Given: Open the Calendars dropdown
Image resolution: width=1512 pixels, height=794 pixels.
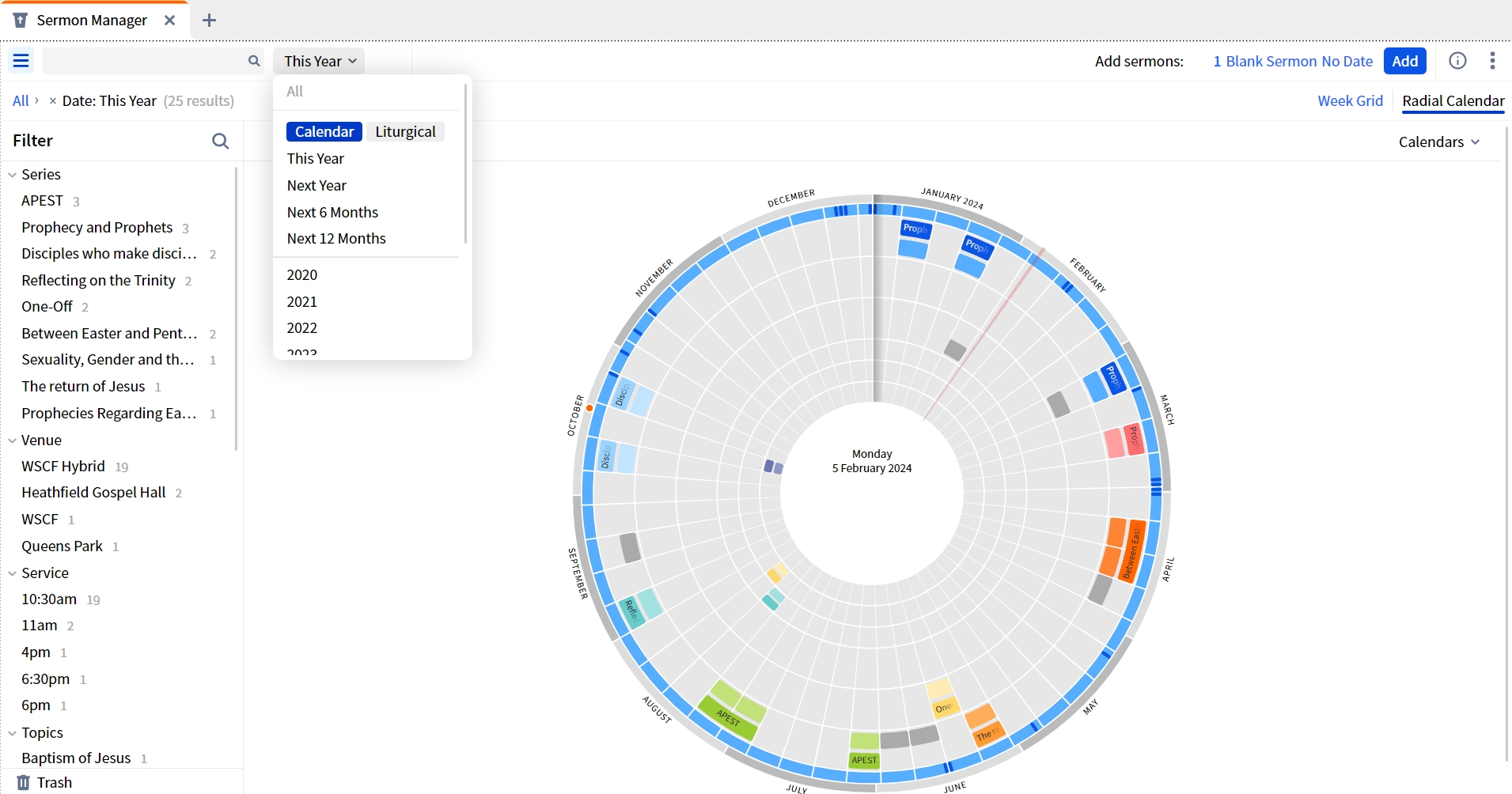Looking at the screenshot, I should click(x=1438, y=142).
